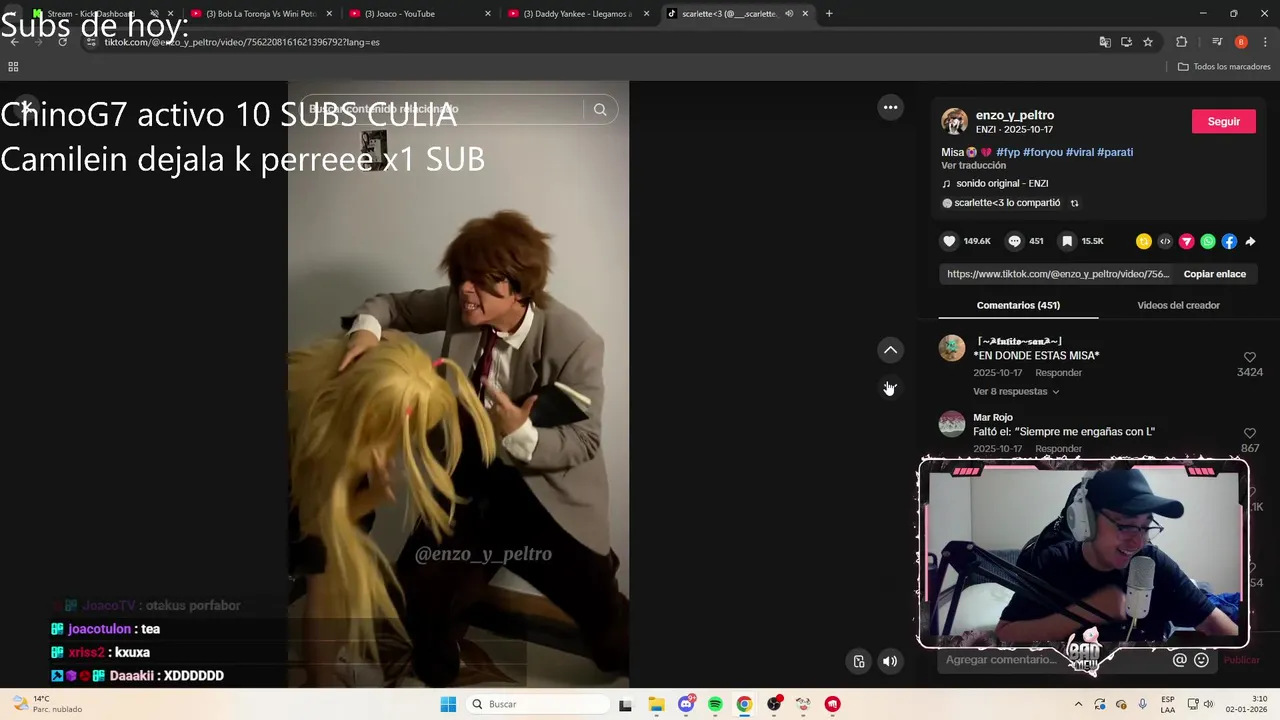This screenshot has width=1280, height=720.
Task: Click the tiktok.com address bar URL
Action: (x=242, y=42)
